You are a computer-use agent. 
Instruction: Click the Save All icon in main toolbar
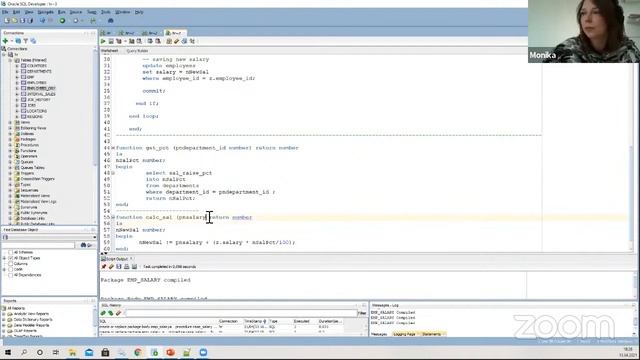coord(30,20)
